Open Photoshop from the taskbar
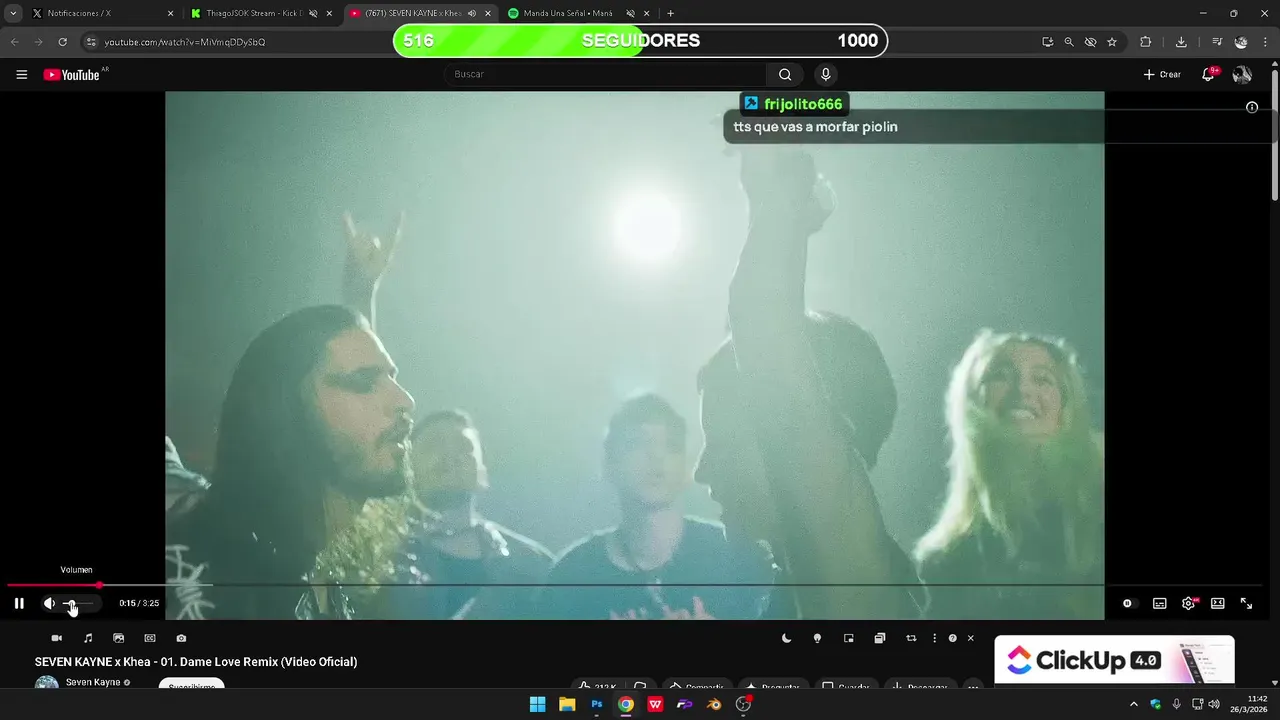The image size is (1280, 720). pos(597,704)
